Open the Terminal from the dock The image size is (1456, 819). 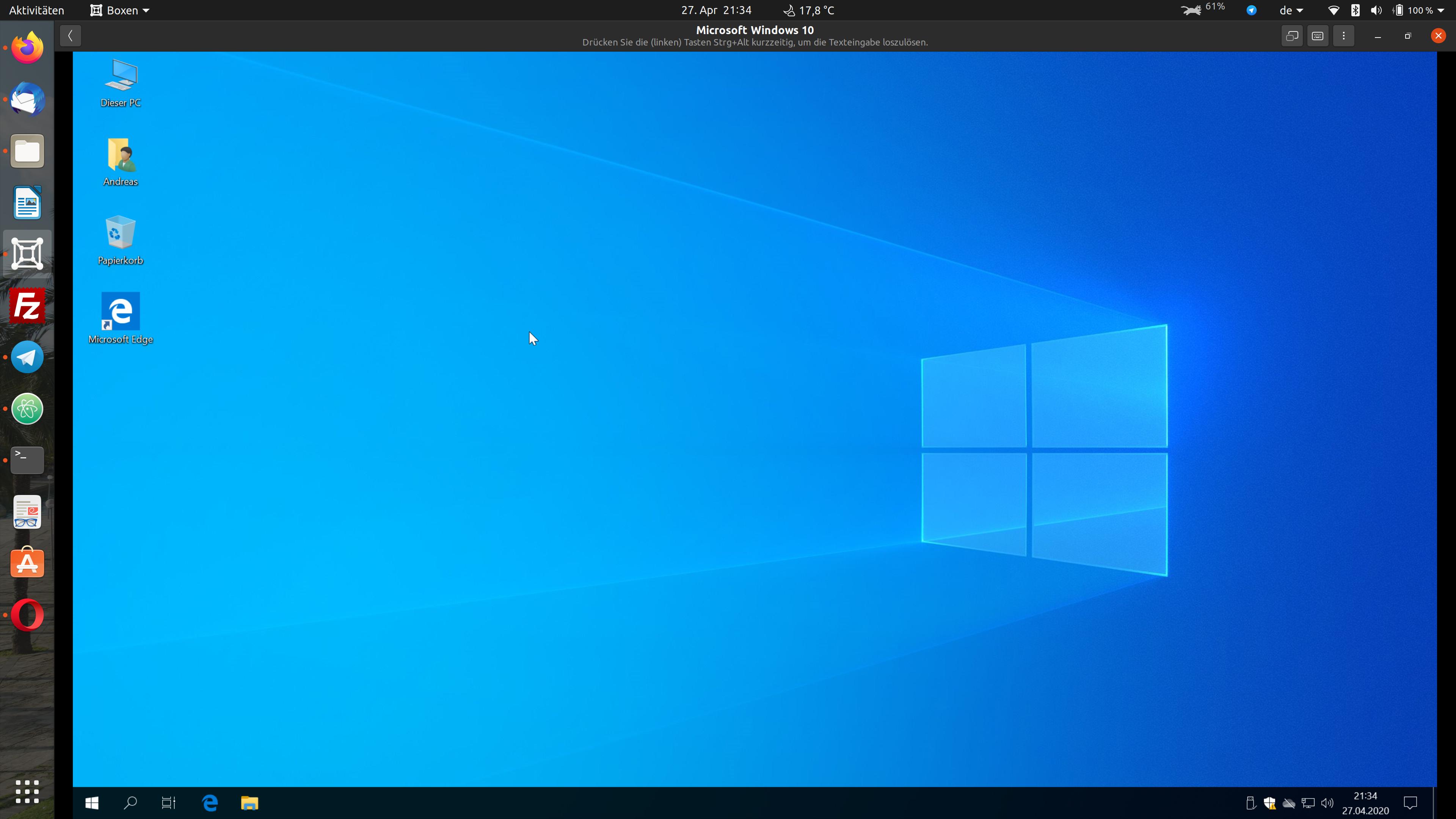click(27, 460)
